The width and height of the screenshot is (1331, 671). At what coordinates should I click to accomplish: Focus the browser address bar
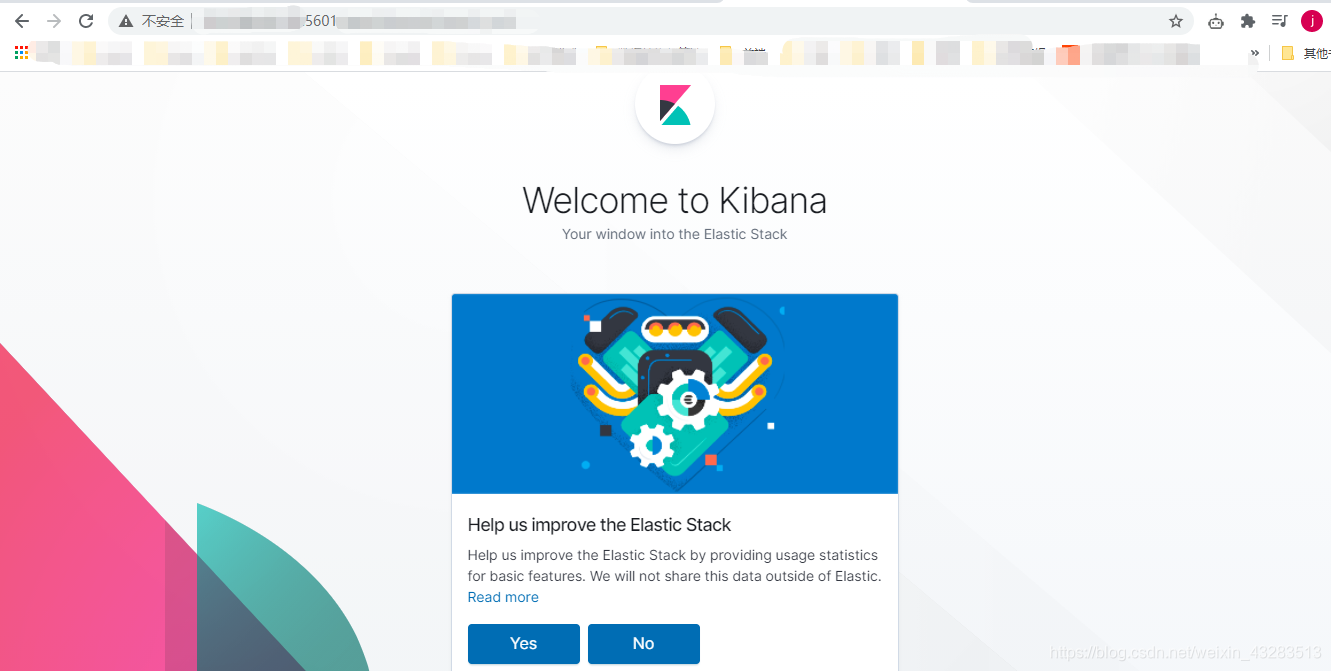tap(650, 21)
